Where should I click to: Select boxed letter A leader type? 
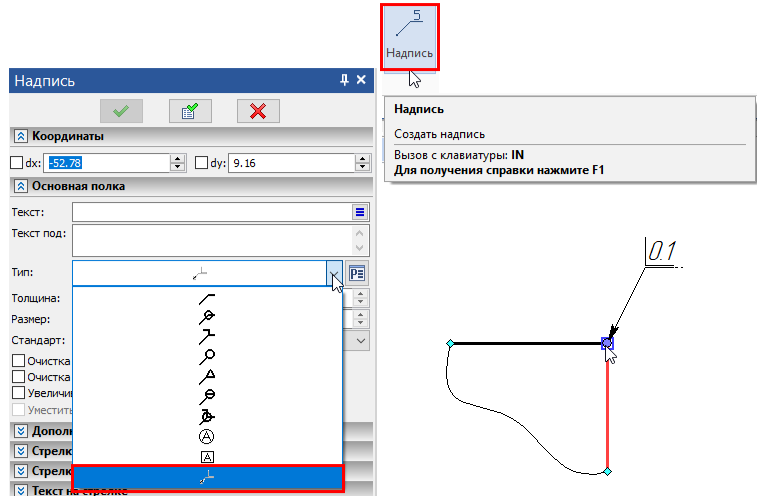pyautogui.click(x=208, y=456)
